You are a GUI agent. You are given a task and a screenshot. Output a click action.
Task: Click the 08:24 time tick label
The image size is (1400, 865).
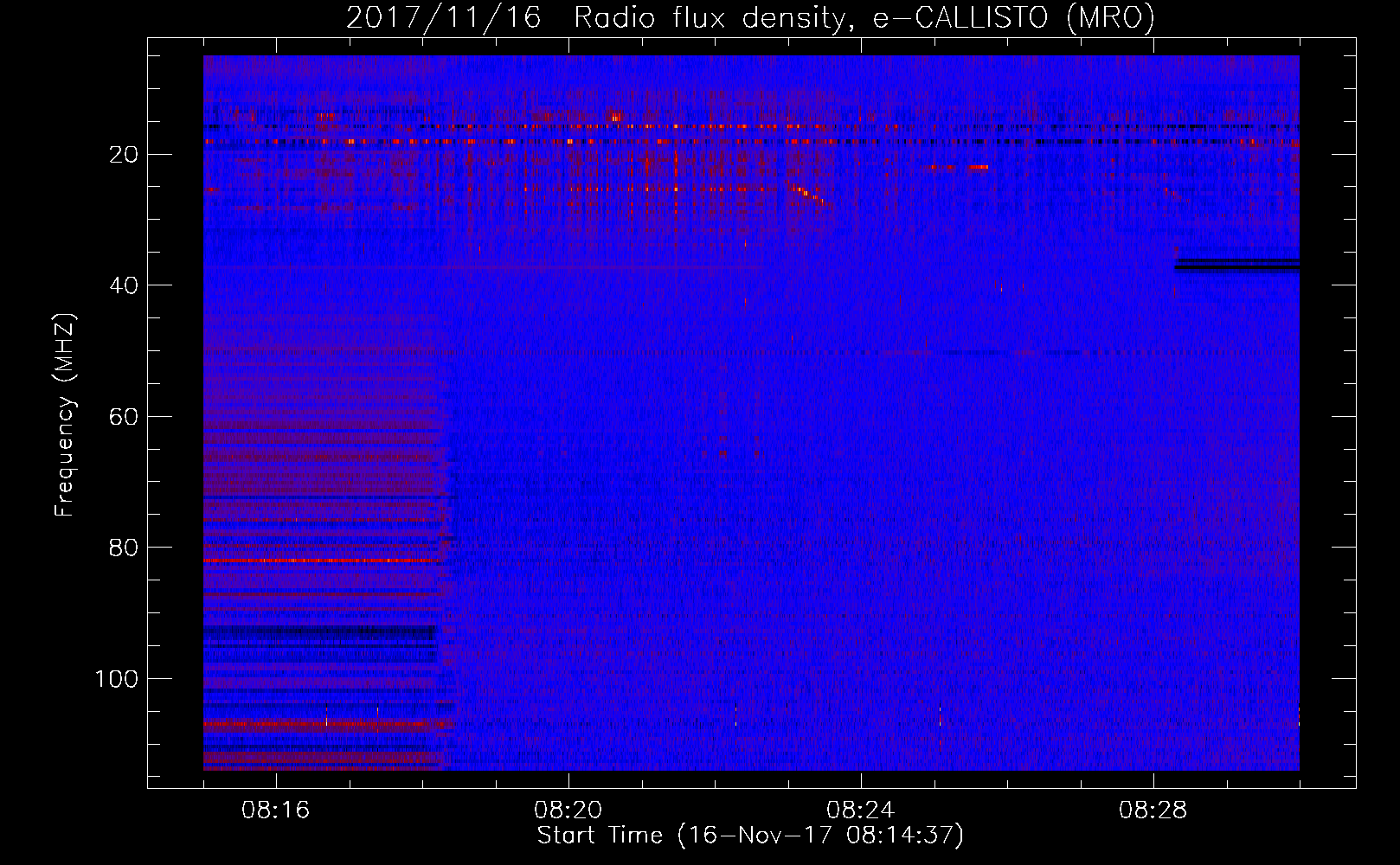(x=861, y=811)
